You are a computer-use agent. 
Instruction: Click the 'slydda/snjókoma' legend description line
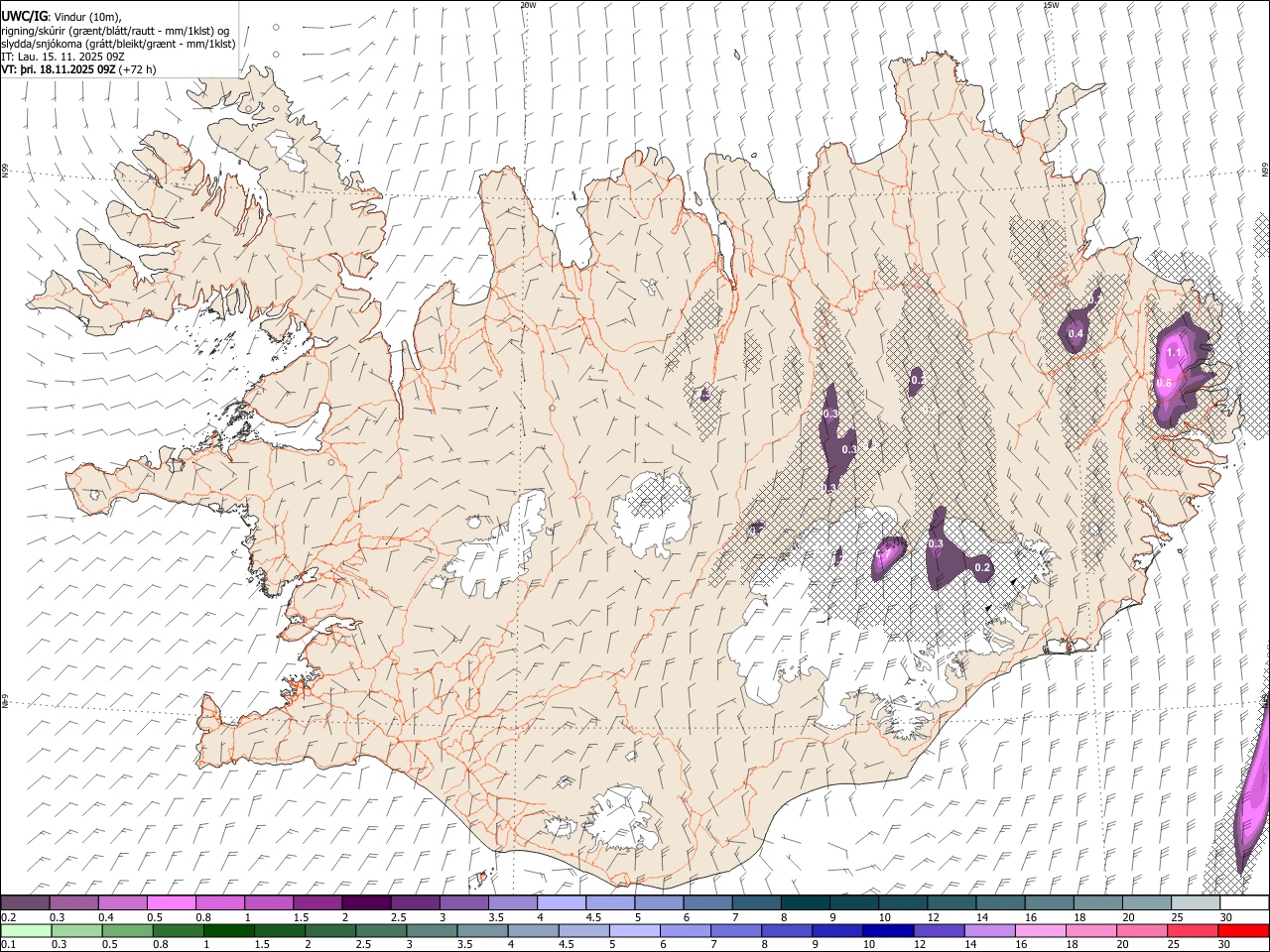[x=118, y=44]
